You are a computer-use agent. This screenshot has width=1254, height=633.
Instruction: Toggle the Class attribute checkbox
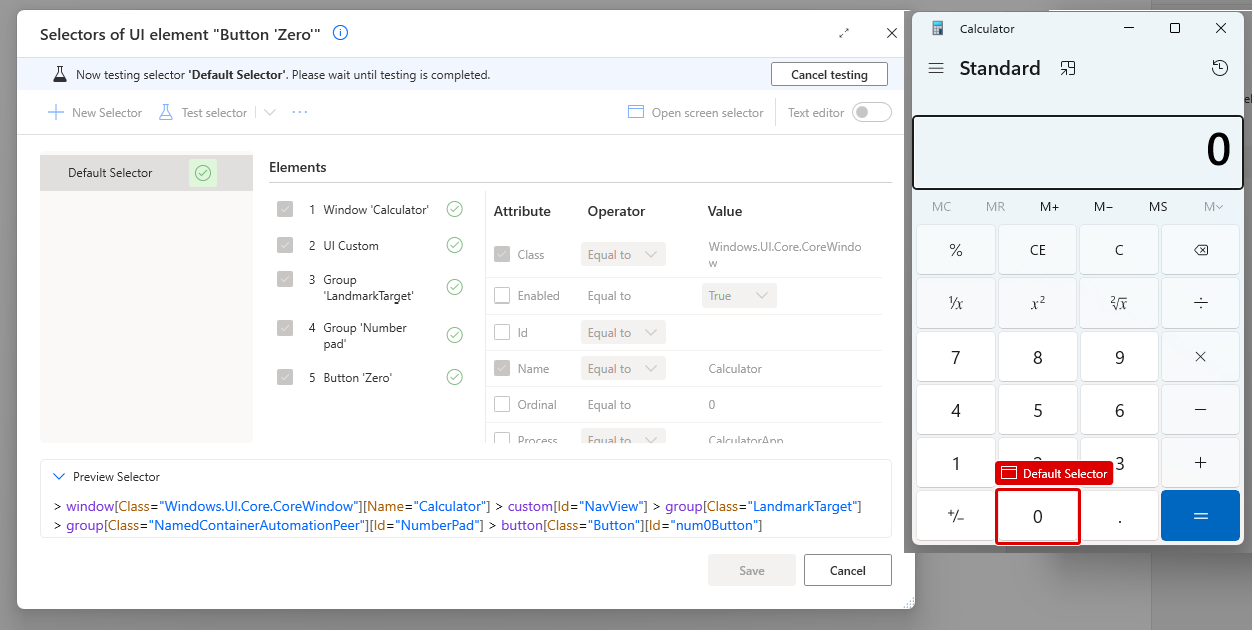point(502,254)
